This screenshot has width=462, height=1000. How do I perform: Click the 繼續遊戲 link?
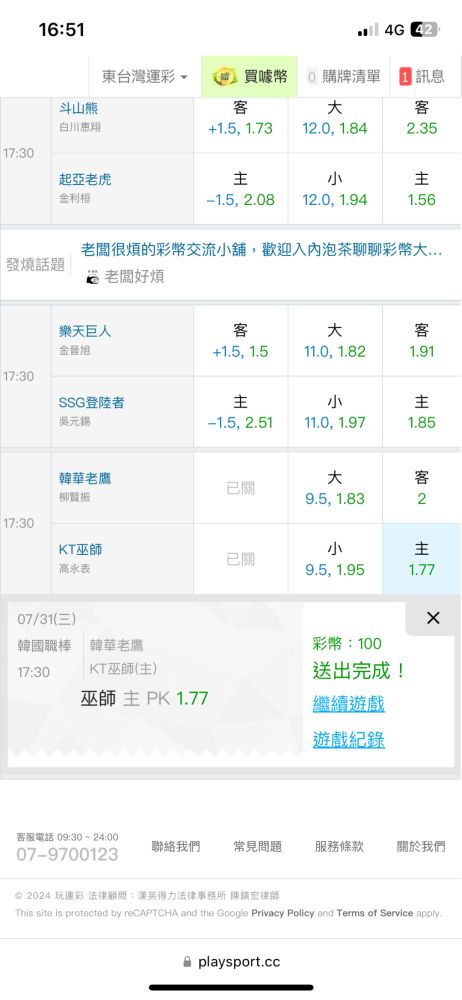pyautogui.click(x=348, y=704)
